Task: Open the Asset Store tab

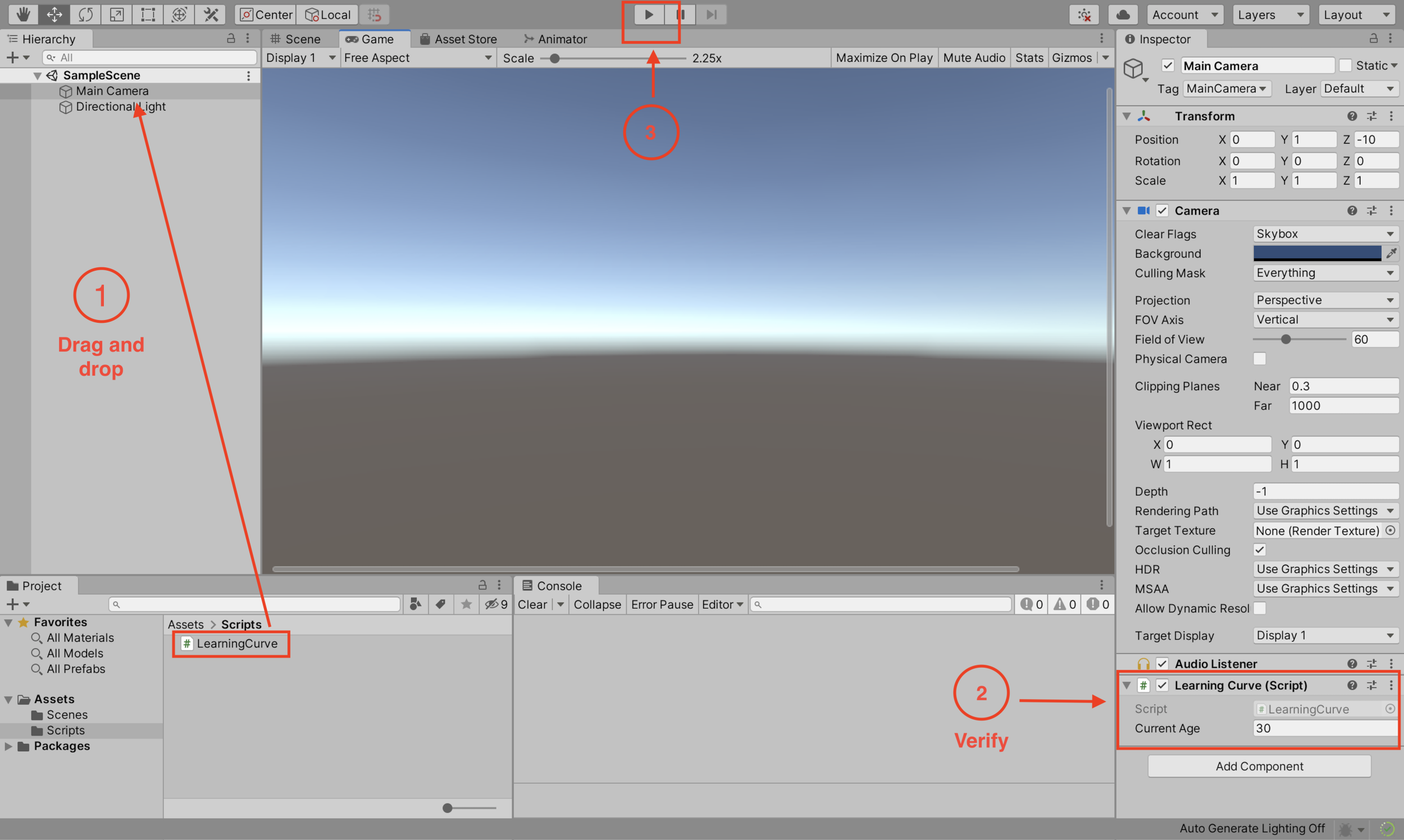Action: (x=459, y=39)
